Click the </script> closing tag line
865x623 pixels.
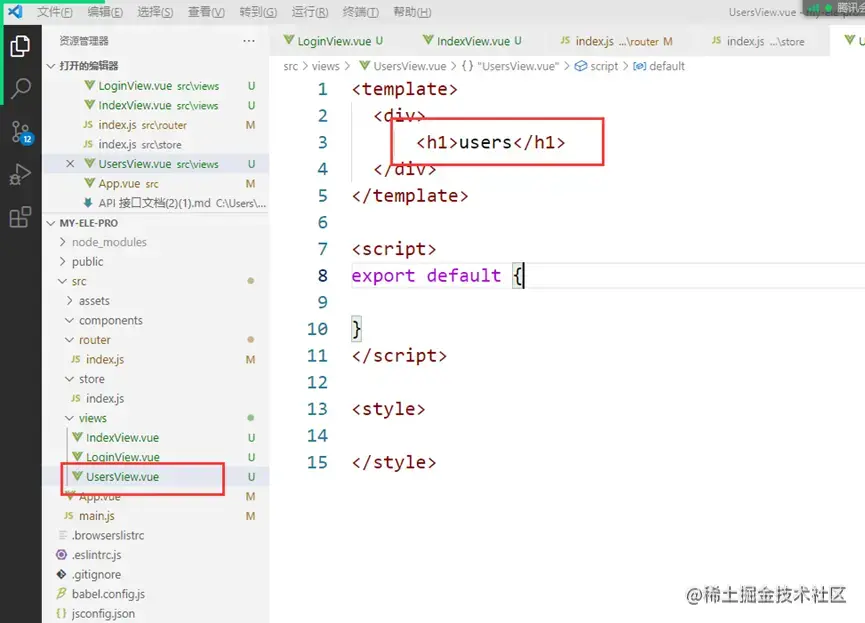[x=399, y=355]
